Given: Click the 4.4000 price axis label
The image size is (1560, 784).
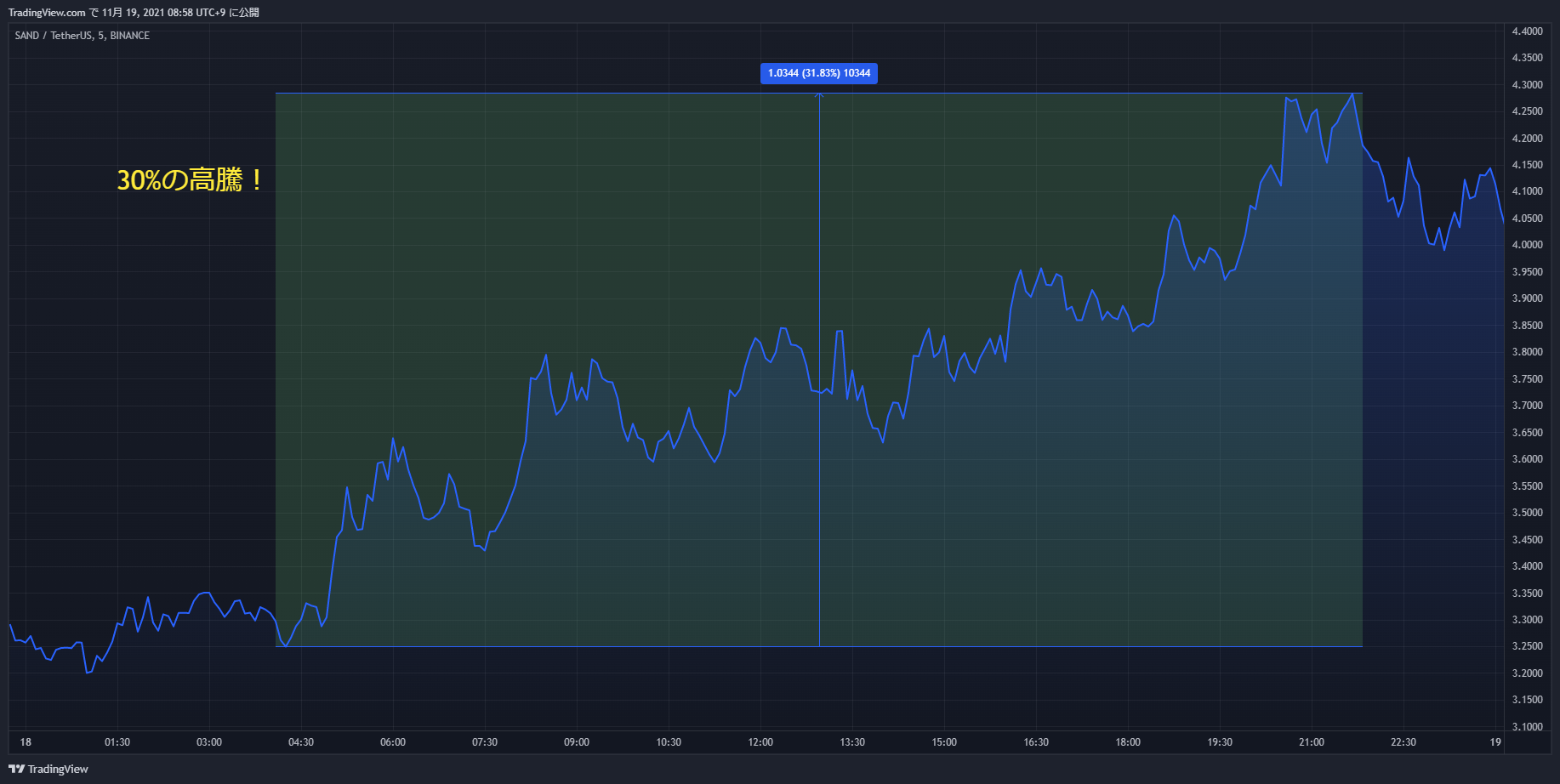Looking at the screenshot, I should [1527, 31].
